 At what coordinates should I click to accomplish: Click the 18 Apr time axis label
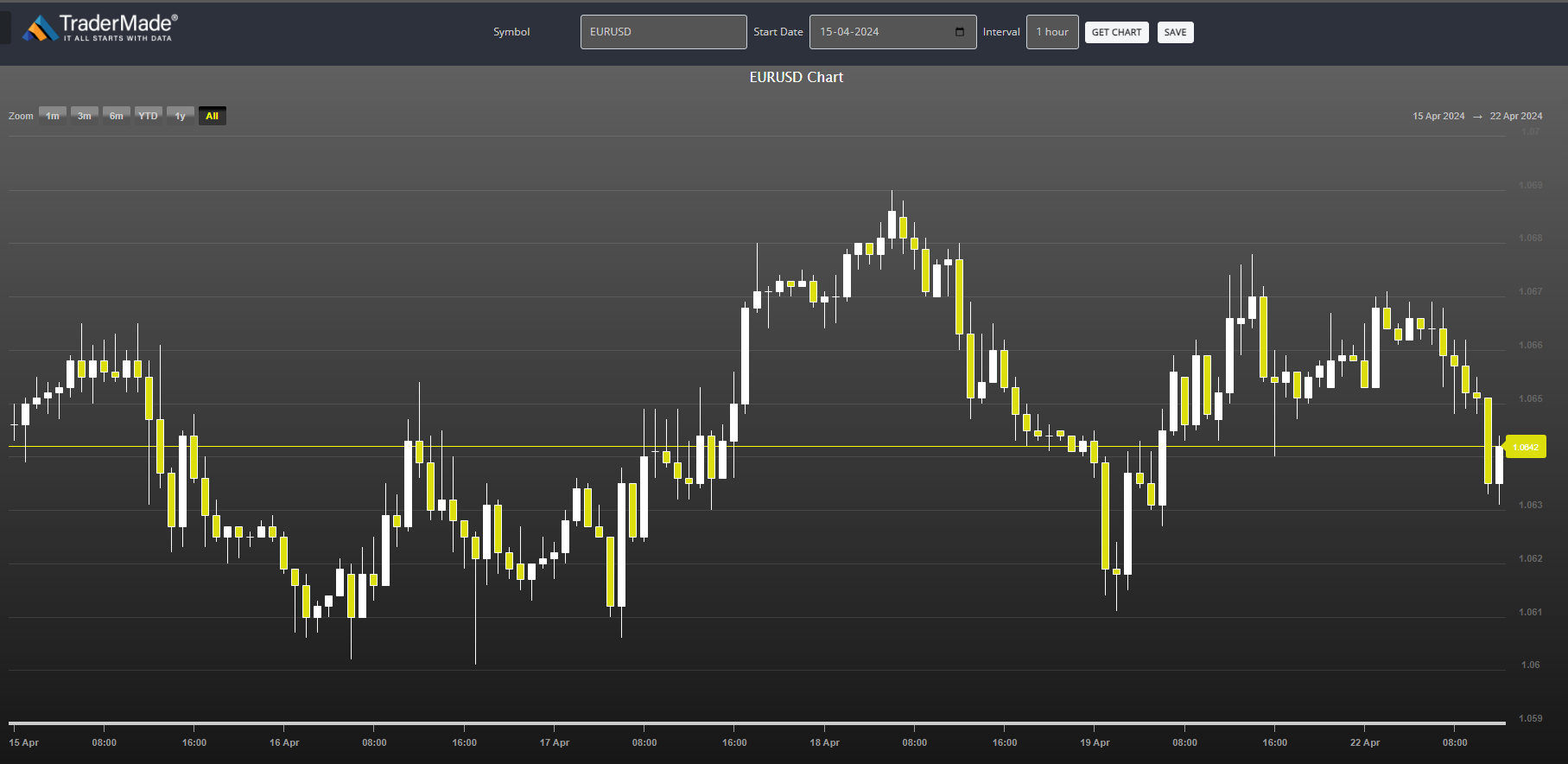tap(824, 742)
